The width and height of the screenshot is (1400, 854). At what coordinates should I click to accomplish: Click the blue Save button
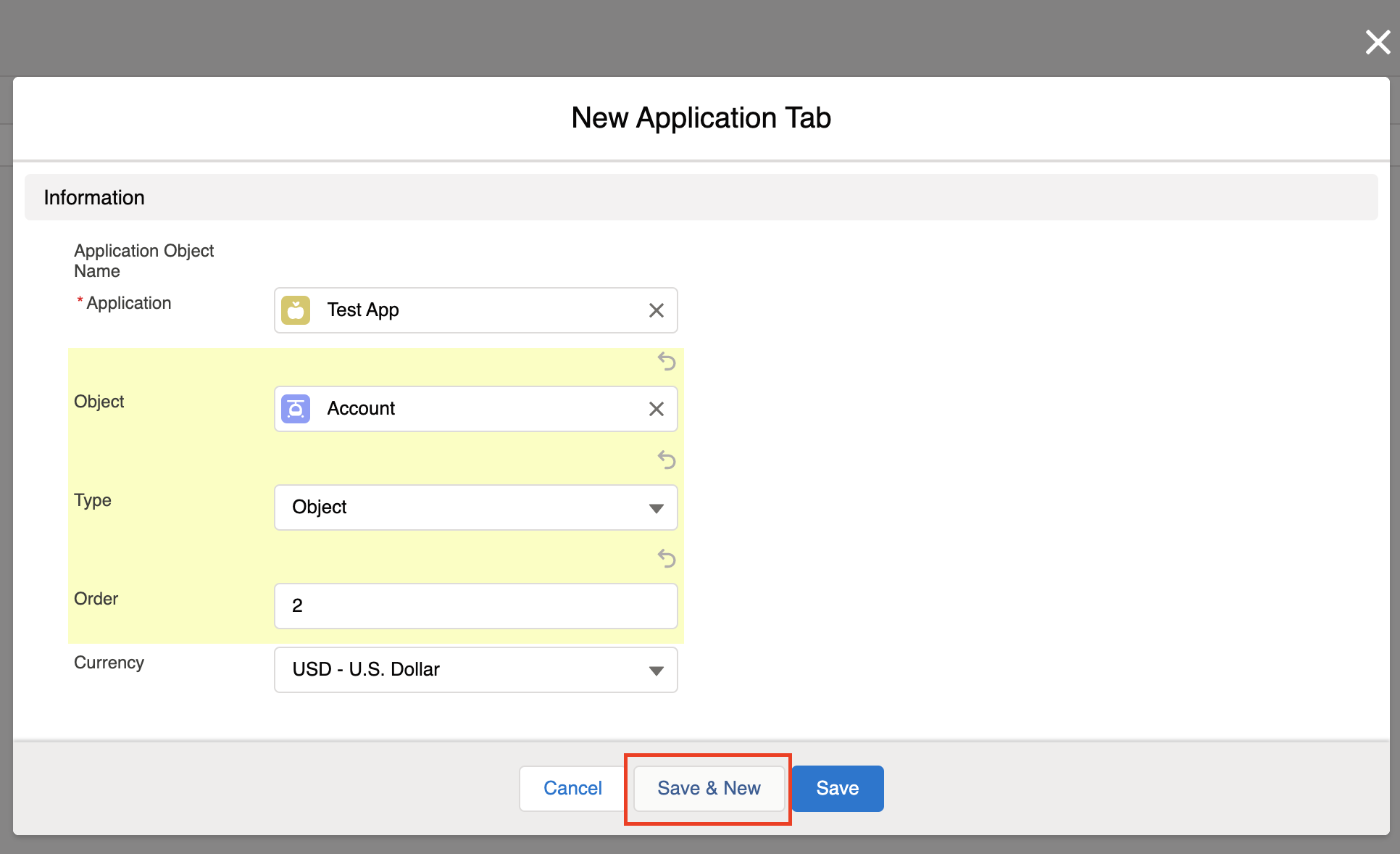[x=837, y=789]
